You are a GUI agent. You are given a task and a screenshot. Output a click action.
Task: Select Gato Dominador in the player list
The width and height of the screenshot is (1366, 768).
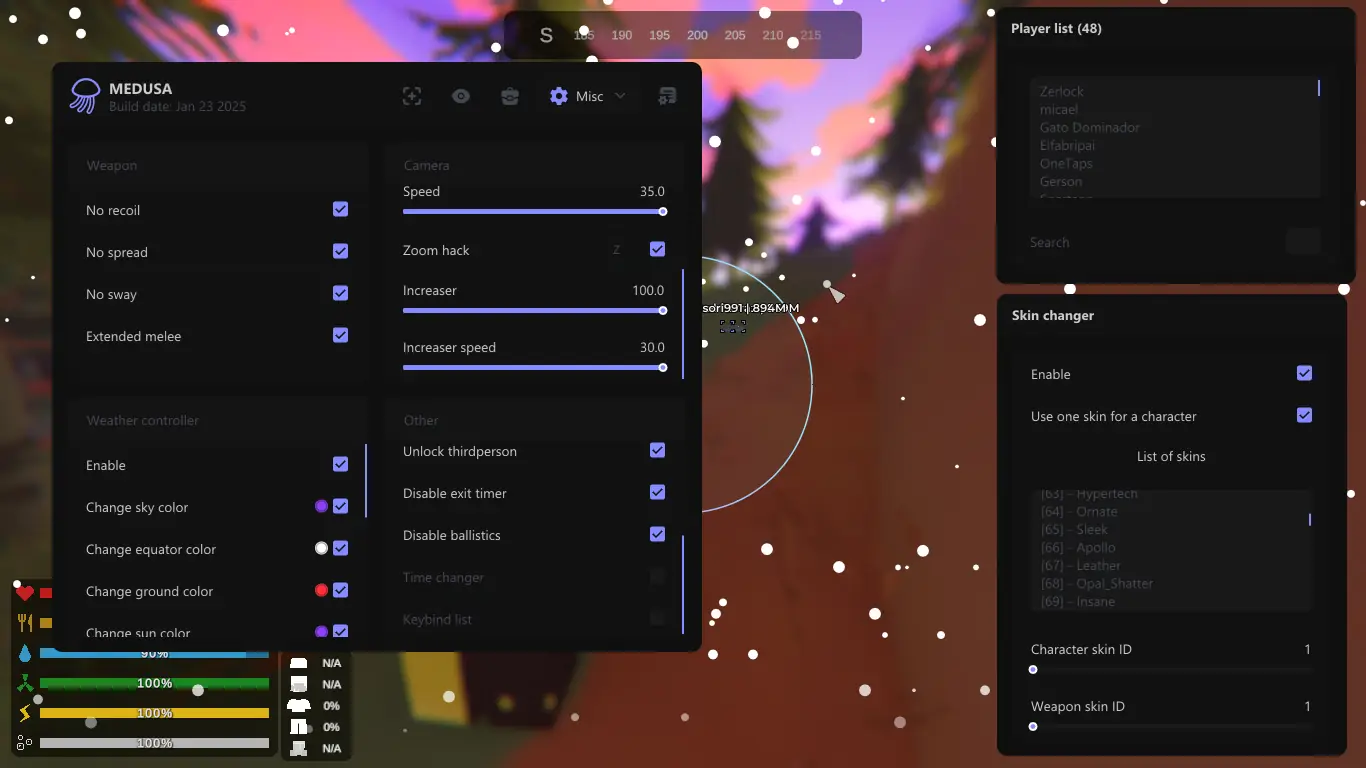click(x=1089, y=127)
